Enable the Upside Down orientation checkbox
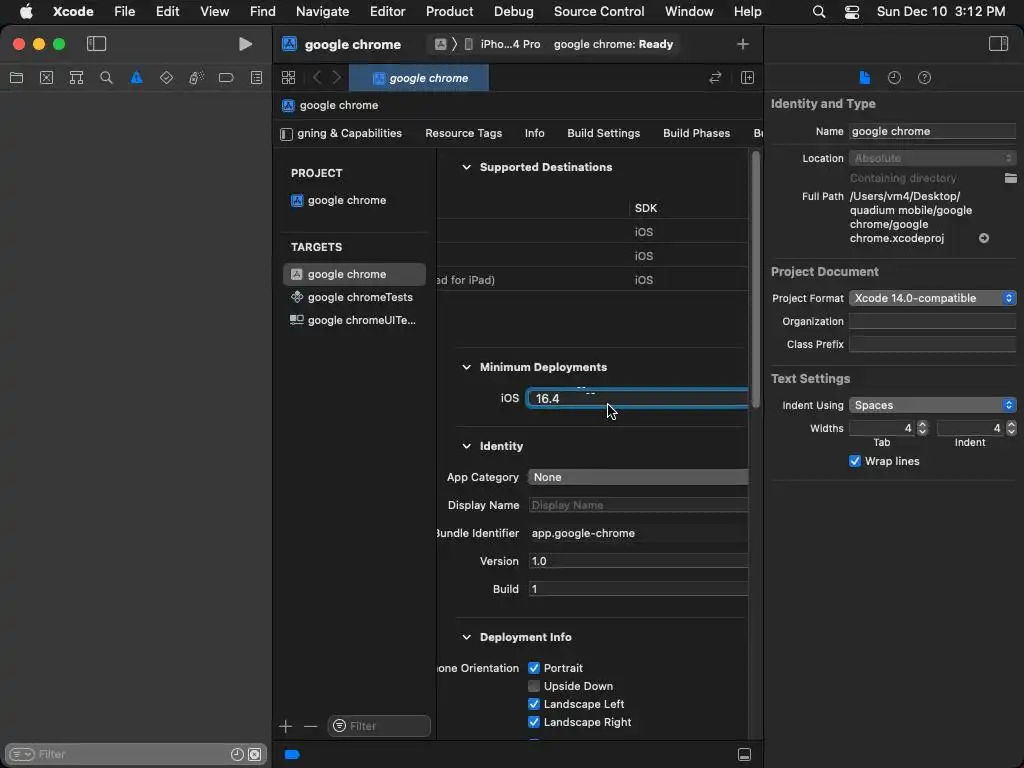 click(x=534, y=686)
